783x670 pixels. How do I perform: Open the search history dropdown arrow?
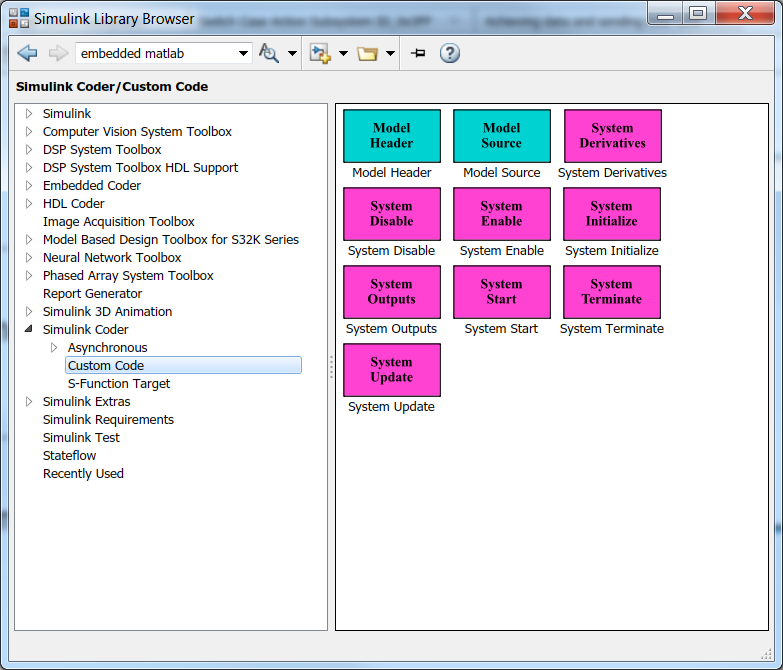243,53
